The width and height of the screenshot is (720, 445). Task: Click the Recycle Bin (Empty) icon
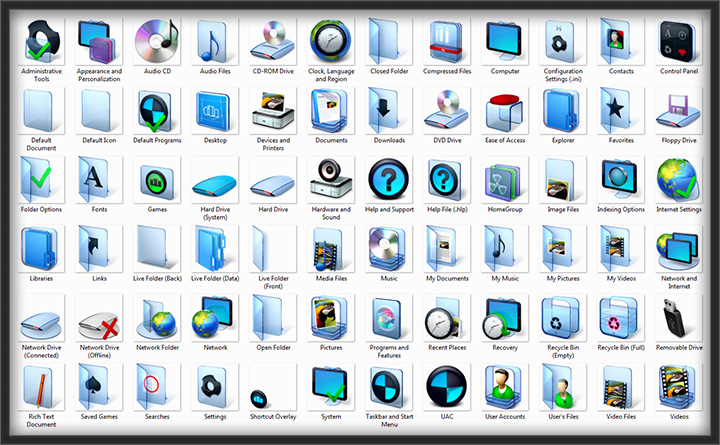pyautogui.click(x=562, y=319)
